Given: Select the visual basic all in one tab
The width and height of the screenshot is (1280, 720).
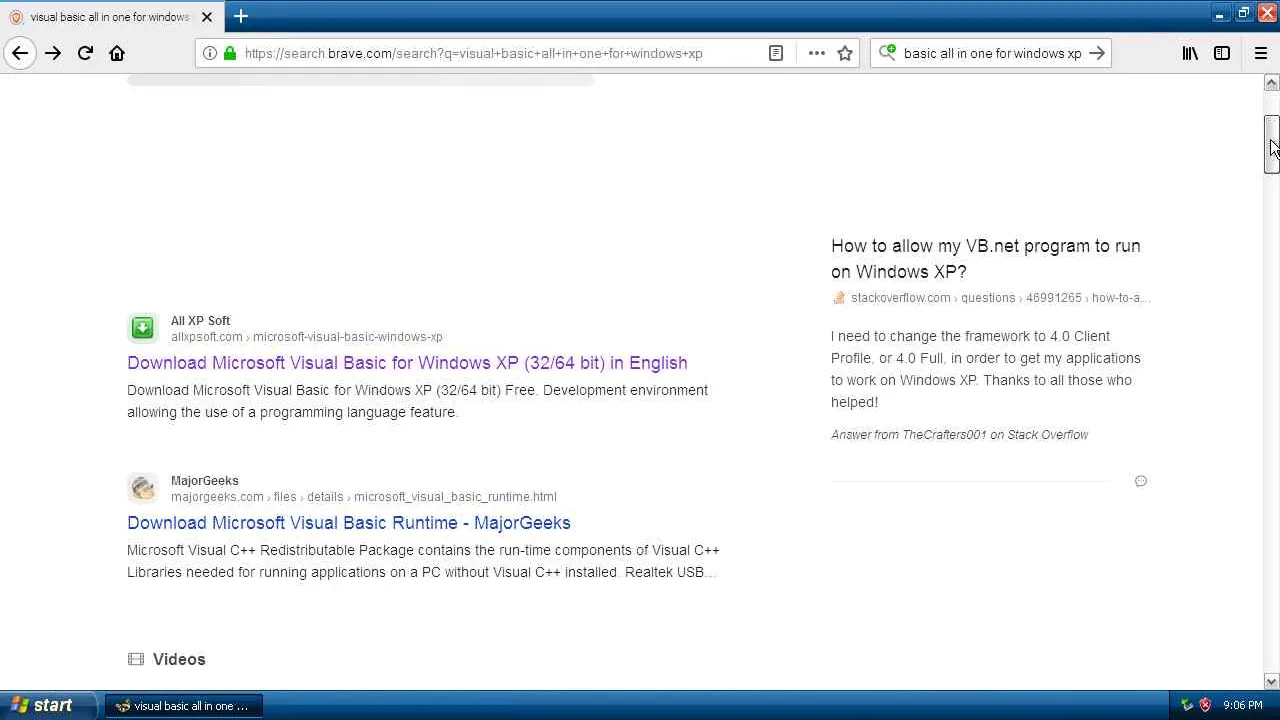Looking at the screenshot, I should pos(110,17).
